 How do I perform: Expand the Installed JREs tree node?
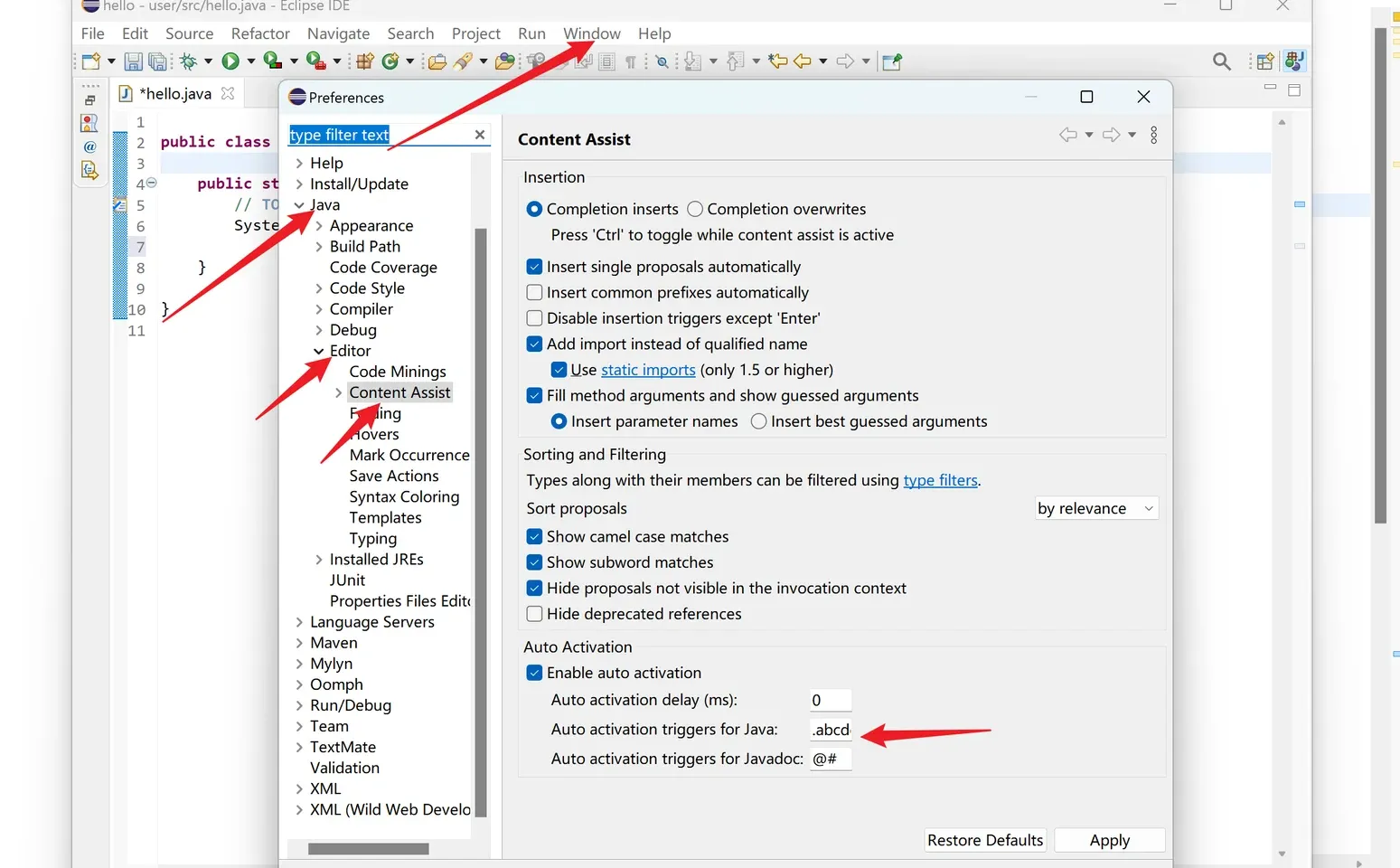tap(319, 560)
